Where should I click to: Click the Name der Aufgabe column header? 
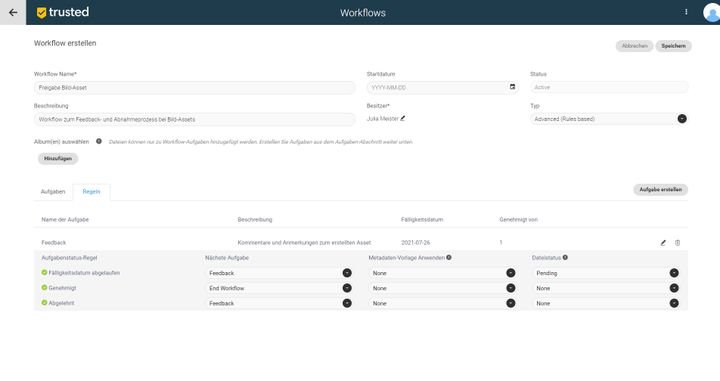click(x=65, y=220)
